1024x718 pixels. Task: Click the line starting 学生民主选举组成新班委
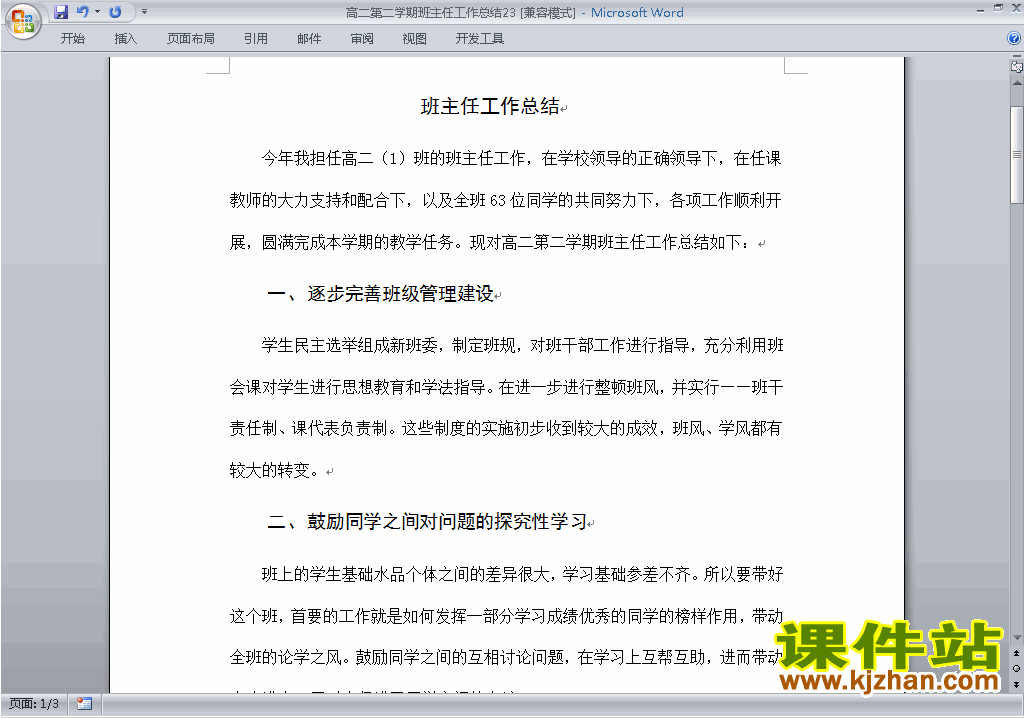point(522,345)
